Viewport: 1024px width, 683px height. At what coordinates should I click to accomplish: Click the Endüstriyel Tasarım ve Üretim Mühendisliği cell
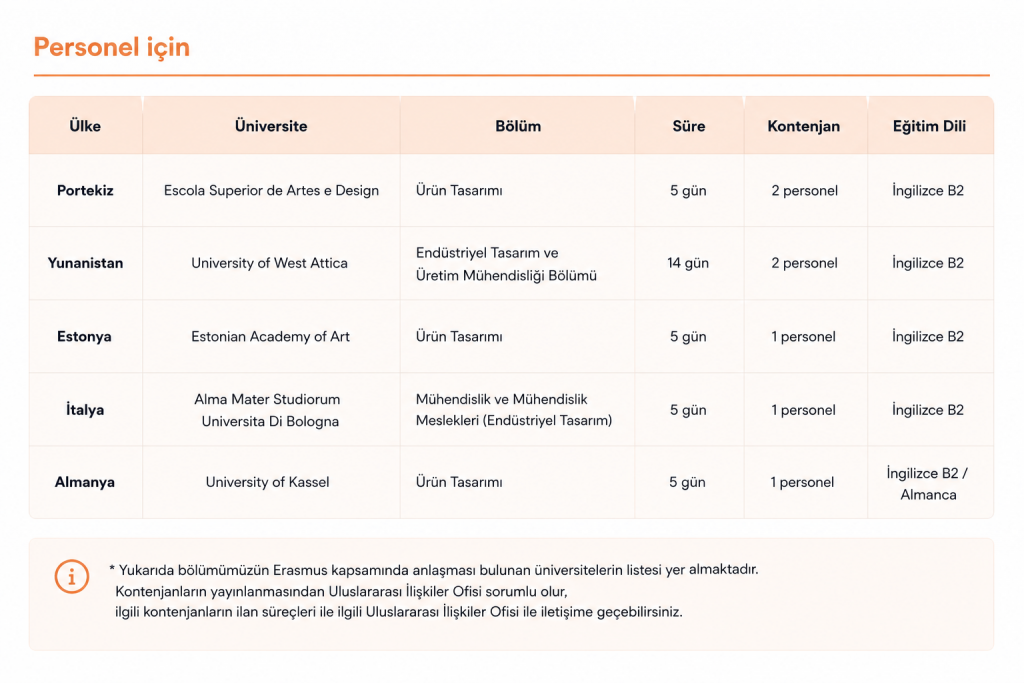coord(506,264)
